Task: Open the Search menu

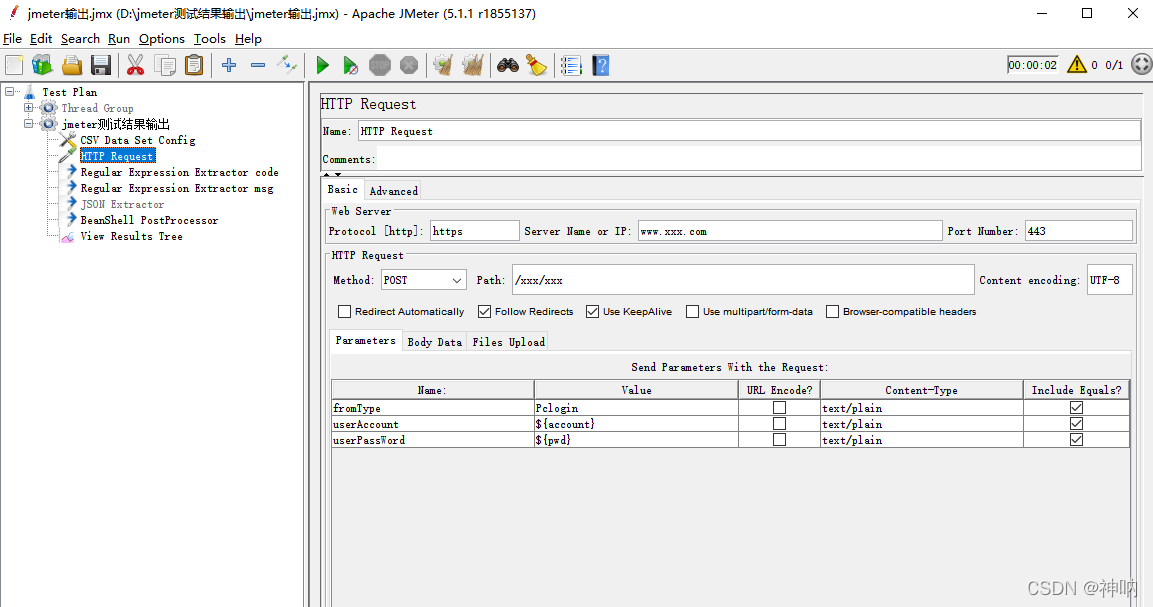Action: (80, 39)
